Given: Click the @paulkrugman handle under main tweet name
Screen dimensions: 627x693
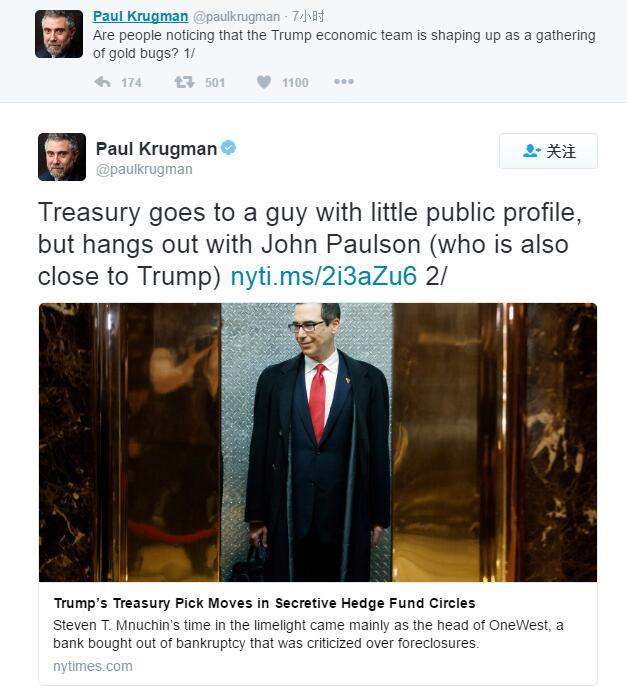Looking at the screenshot, I should pos(144,169).
